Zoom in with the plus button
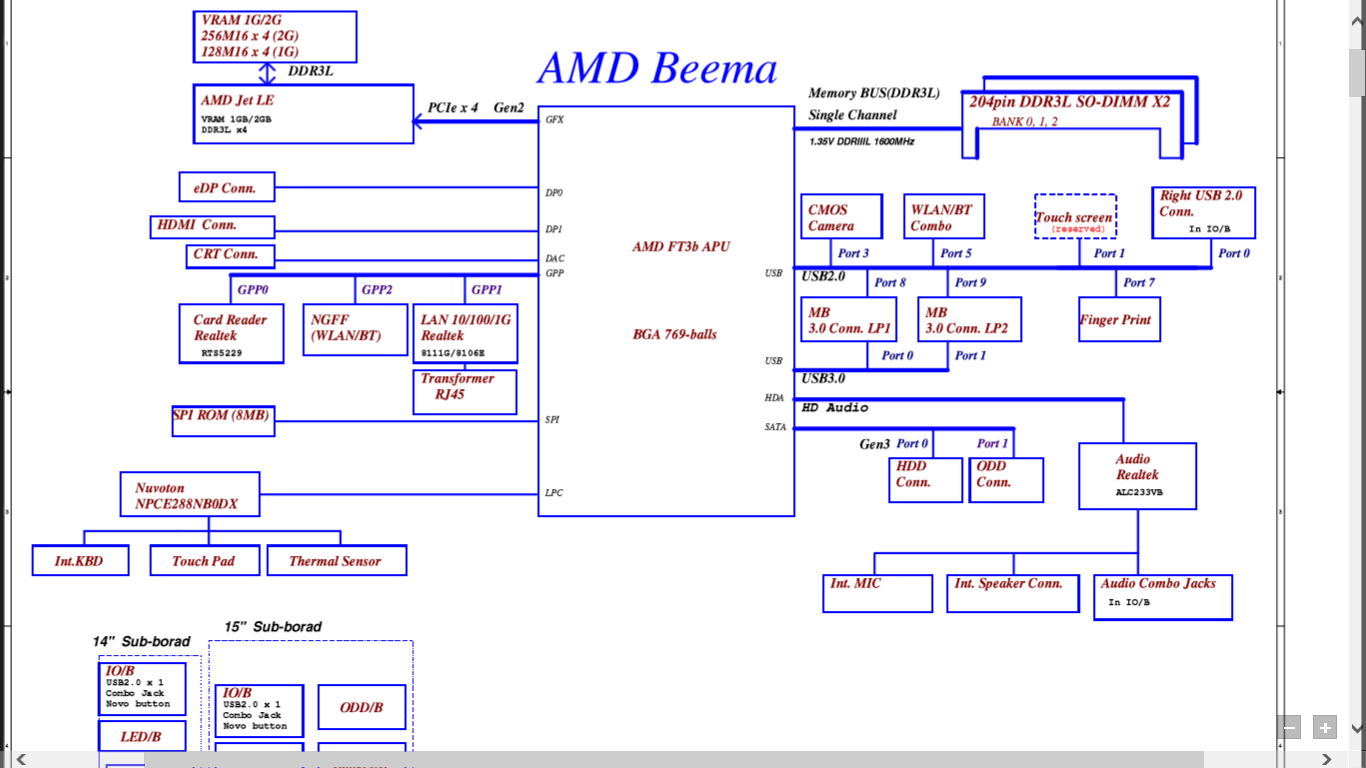This screenshot has width=1366, height=768. (x=1325, y=728)
